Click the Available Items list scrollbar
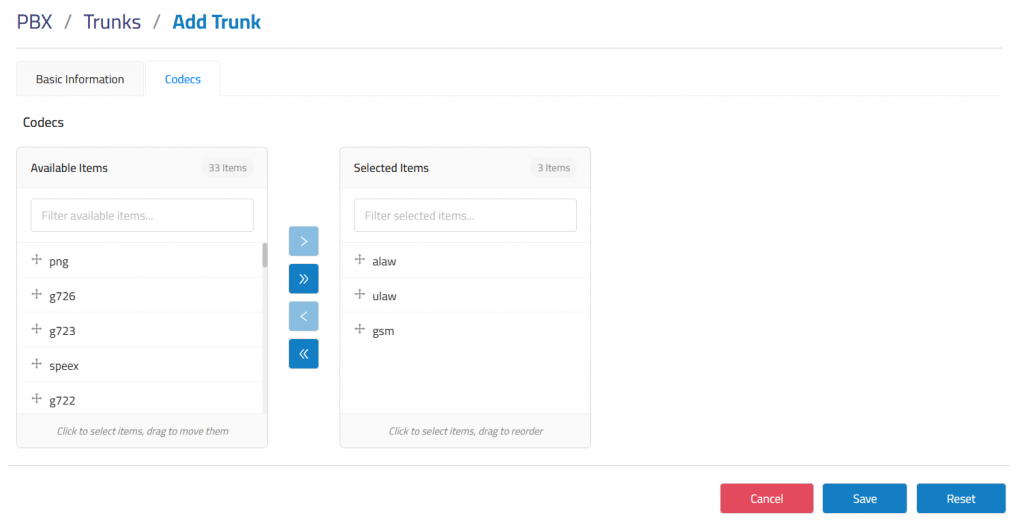Screen dimensions: 1024x526 point(265,256)
